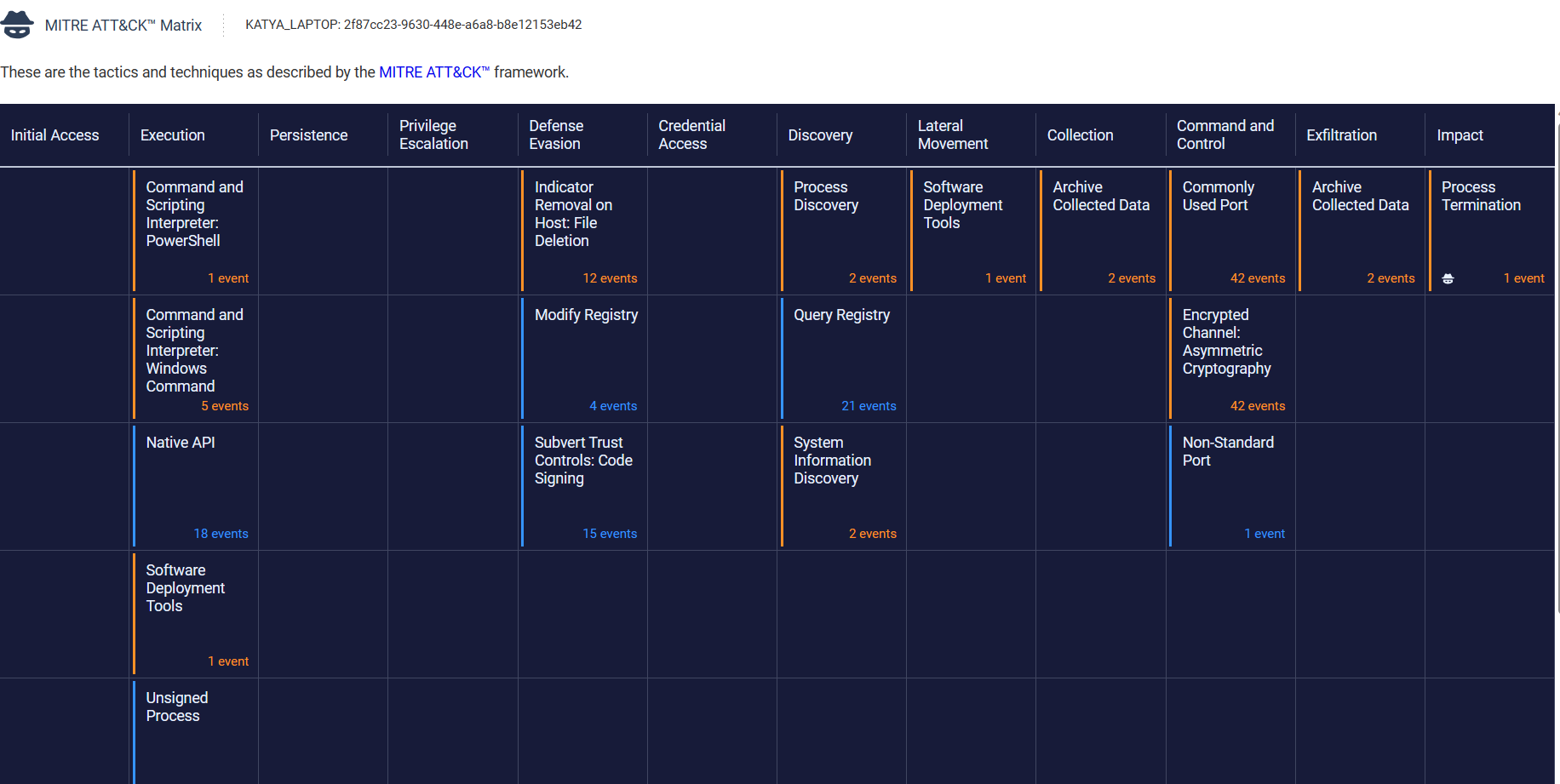View the 21 events under Query Registry

[x=869, y=406]
